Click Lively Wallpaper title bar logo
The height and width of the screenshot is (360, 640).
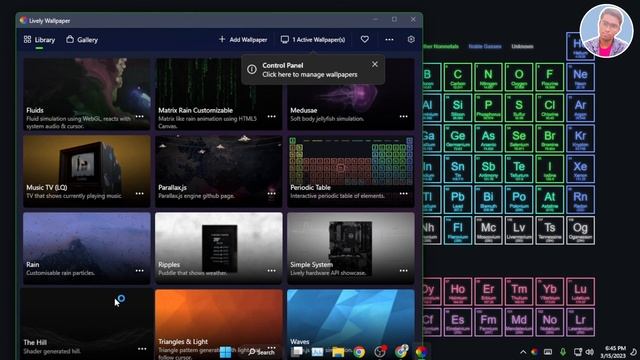[23, 20]
